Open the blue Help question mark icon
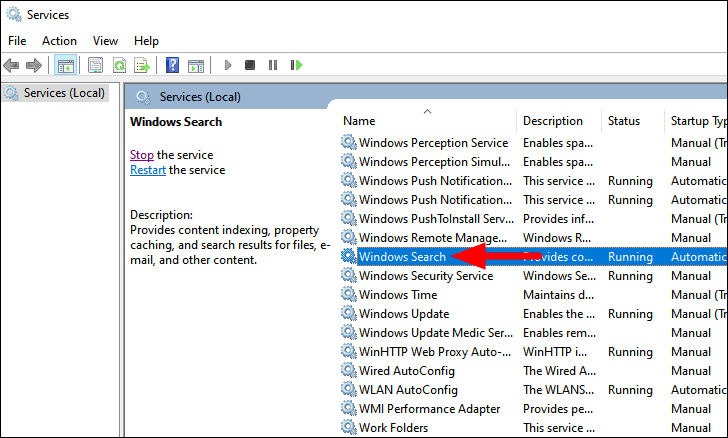728x438 pixels. click(172, 65)
